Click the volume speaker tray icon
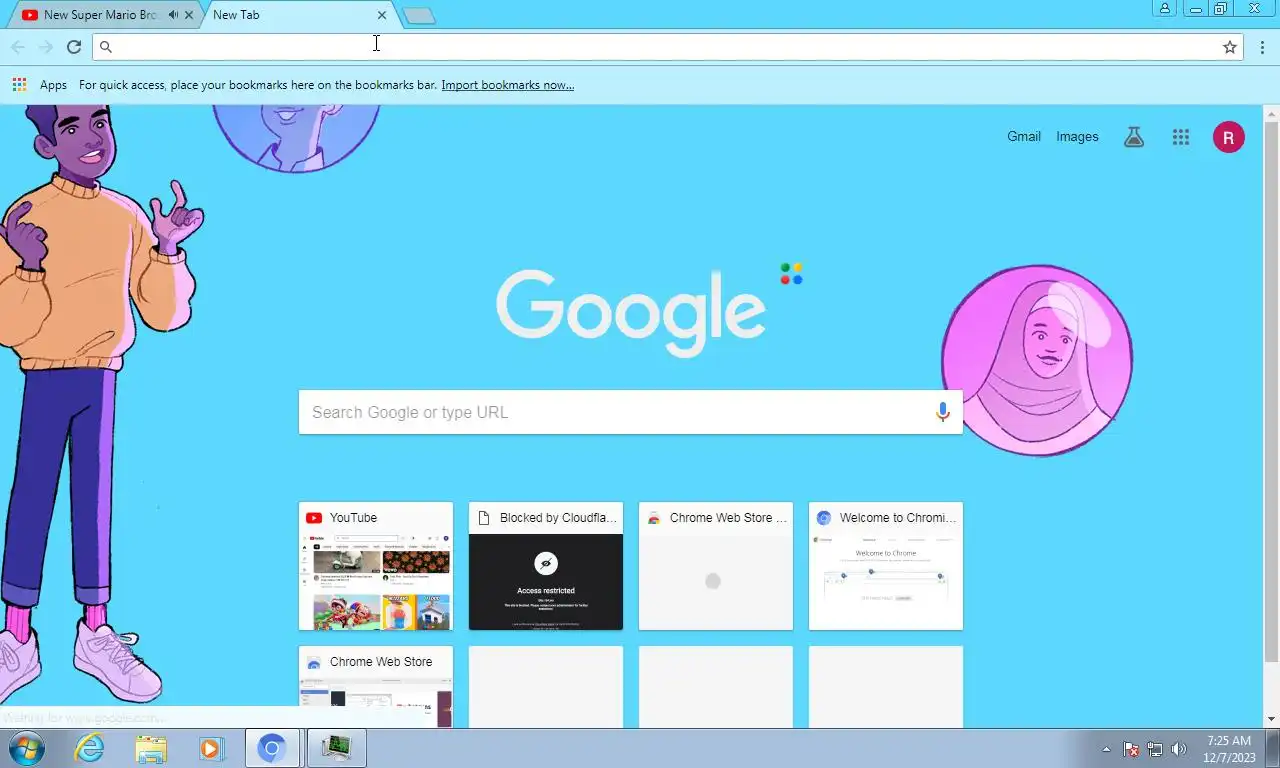Screen dimensions: 1280x768 (1179, 749)
